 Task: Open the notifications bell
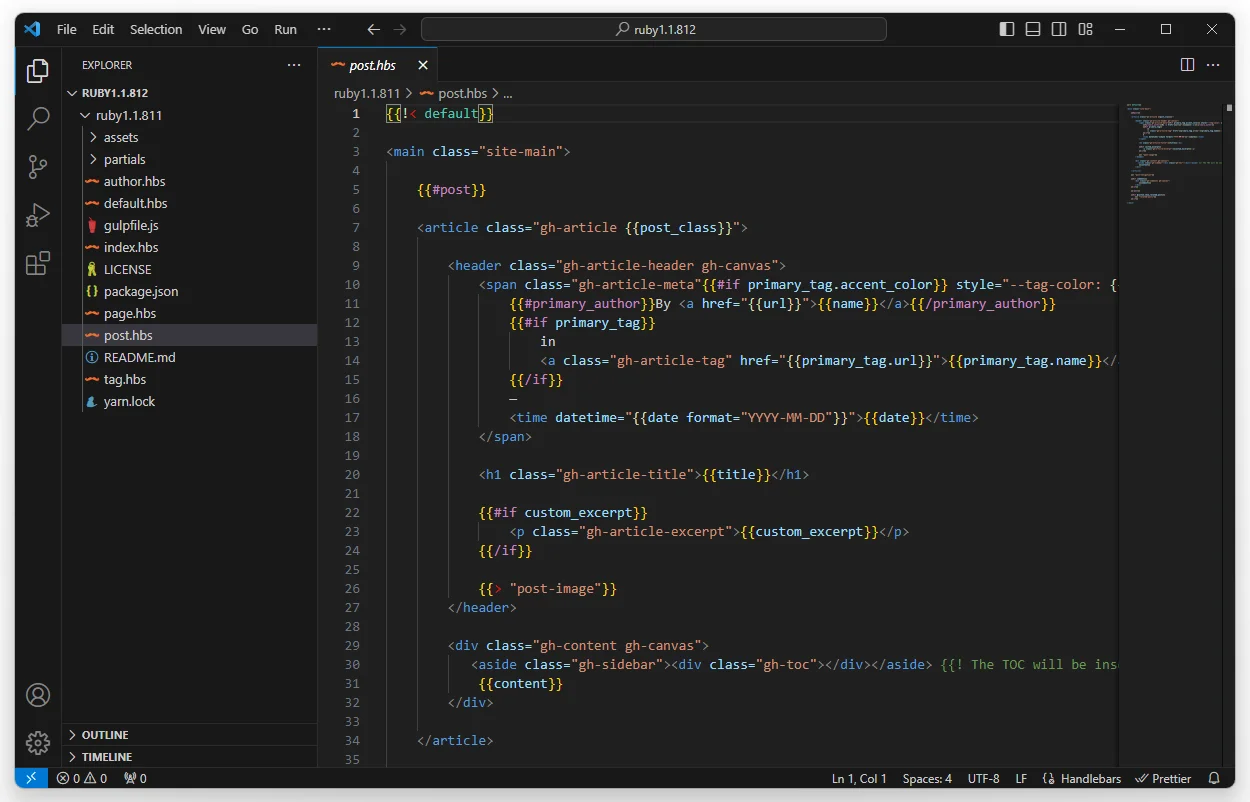(1214, 778)
